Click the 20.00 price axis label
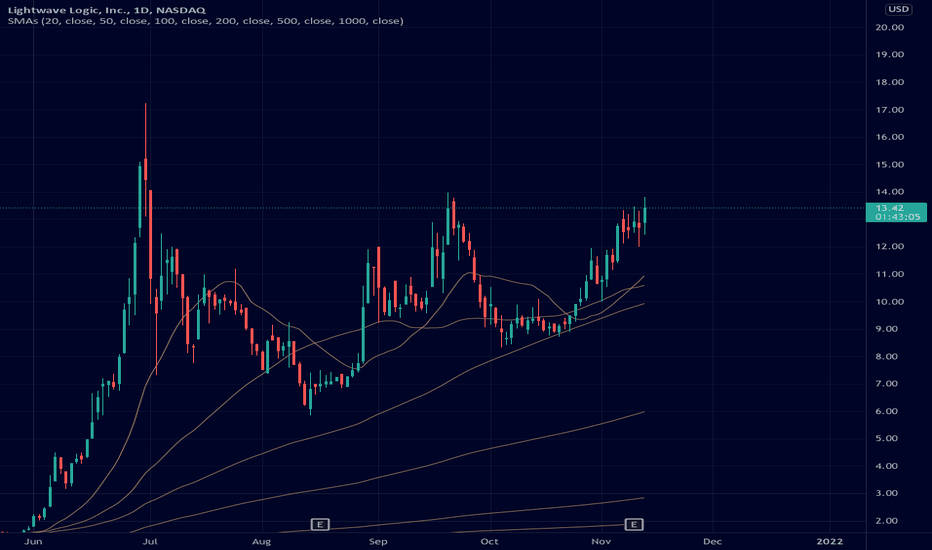Screen dimensions: 932x550 click(890, 27)
